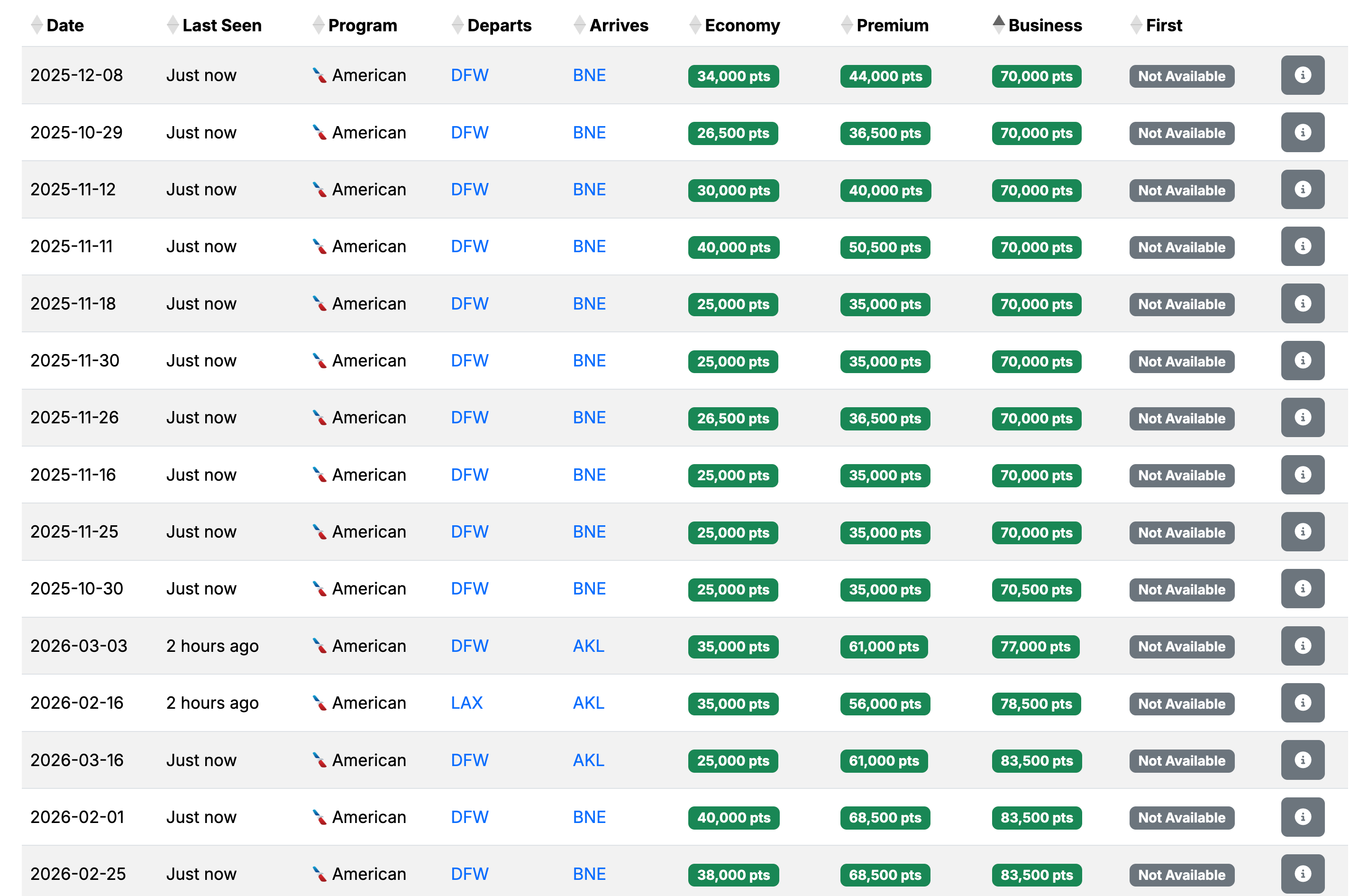The width and height of the screenshot is (1368, 896).
Task: Click DFW link in 2025-10-29 row
Action: [x=469, y=133]
